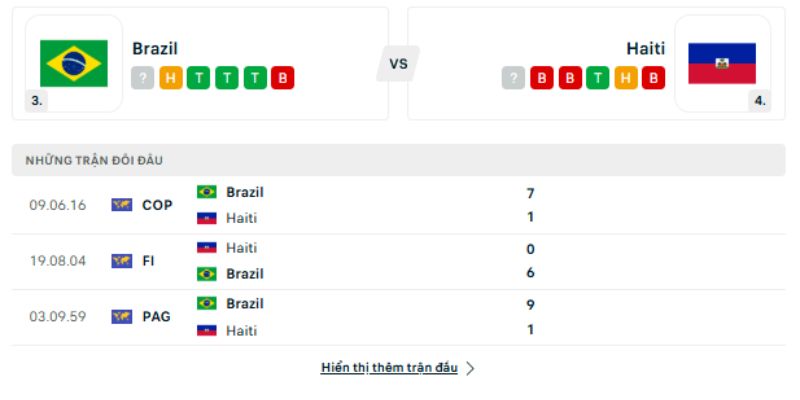Image resolution: width=800 pixels, height=400 pixels.
Task: Click Haiti's green T form badge
Action: 597,78
